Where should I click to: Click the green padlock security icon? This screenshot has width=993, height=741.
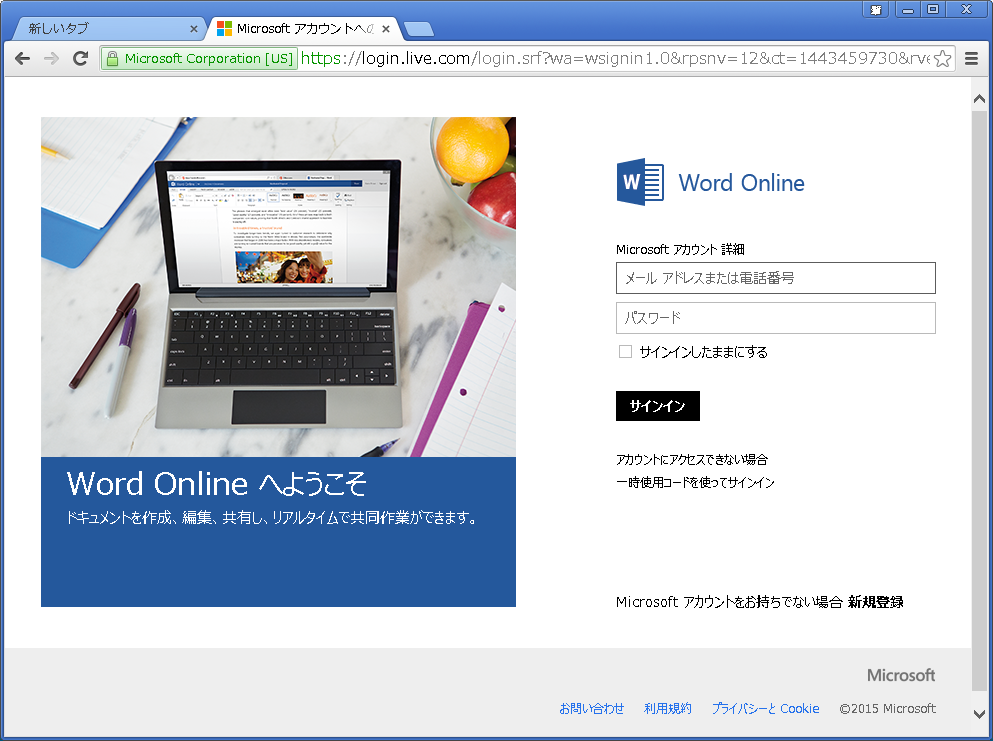[112, 59]
